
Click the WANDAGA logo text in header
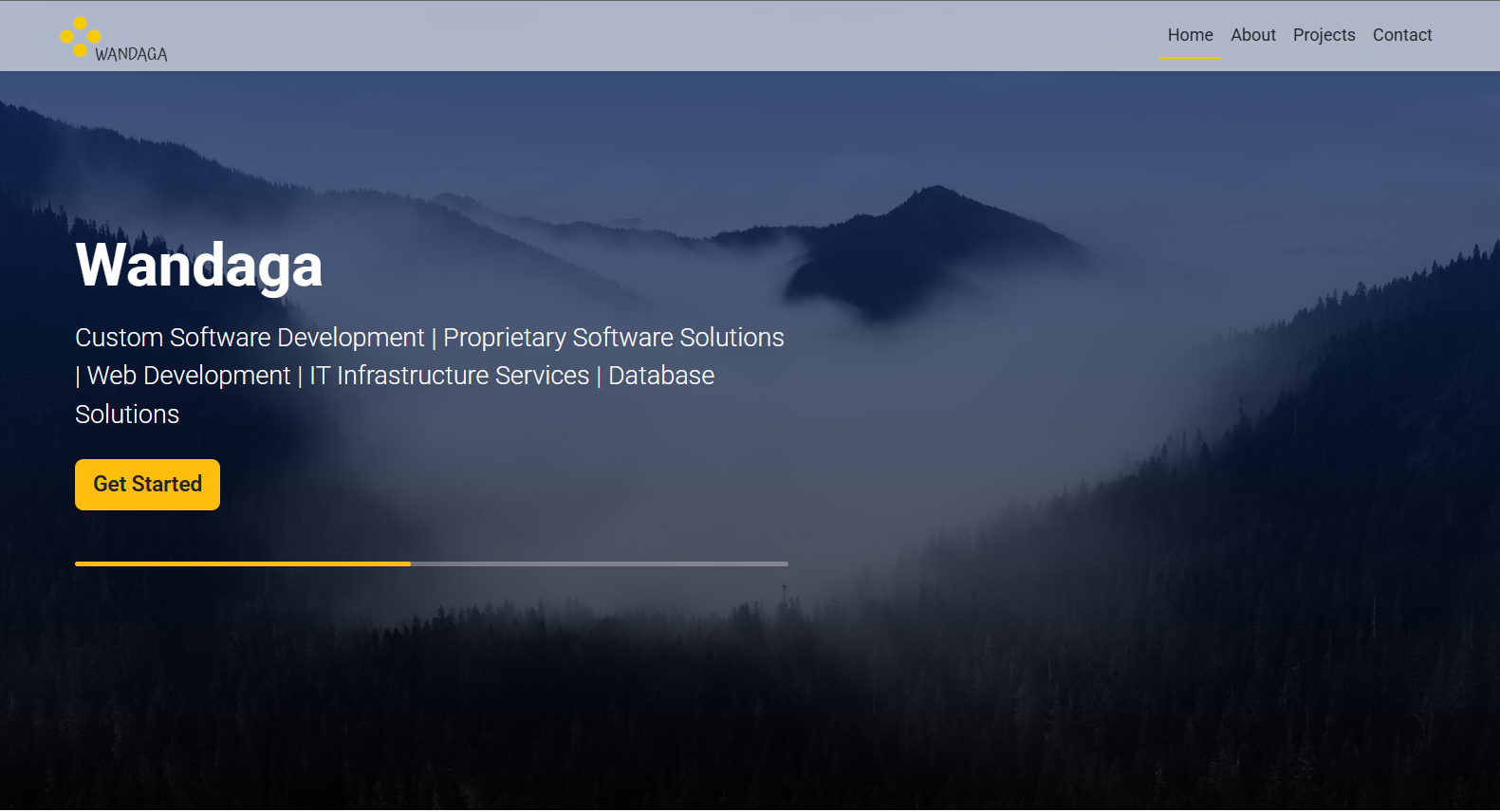coord(131,55)
